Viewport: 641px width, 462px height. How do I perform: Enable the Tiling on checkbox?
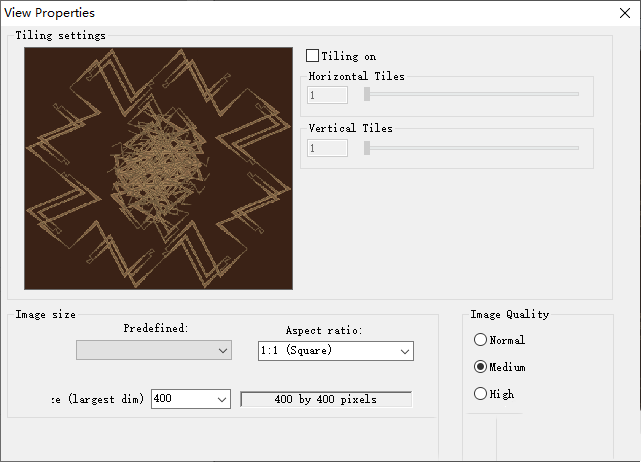(x=313, y=56)
